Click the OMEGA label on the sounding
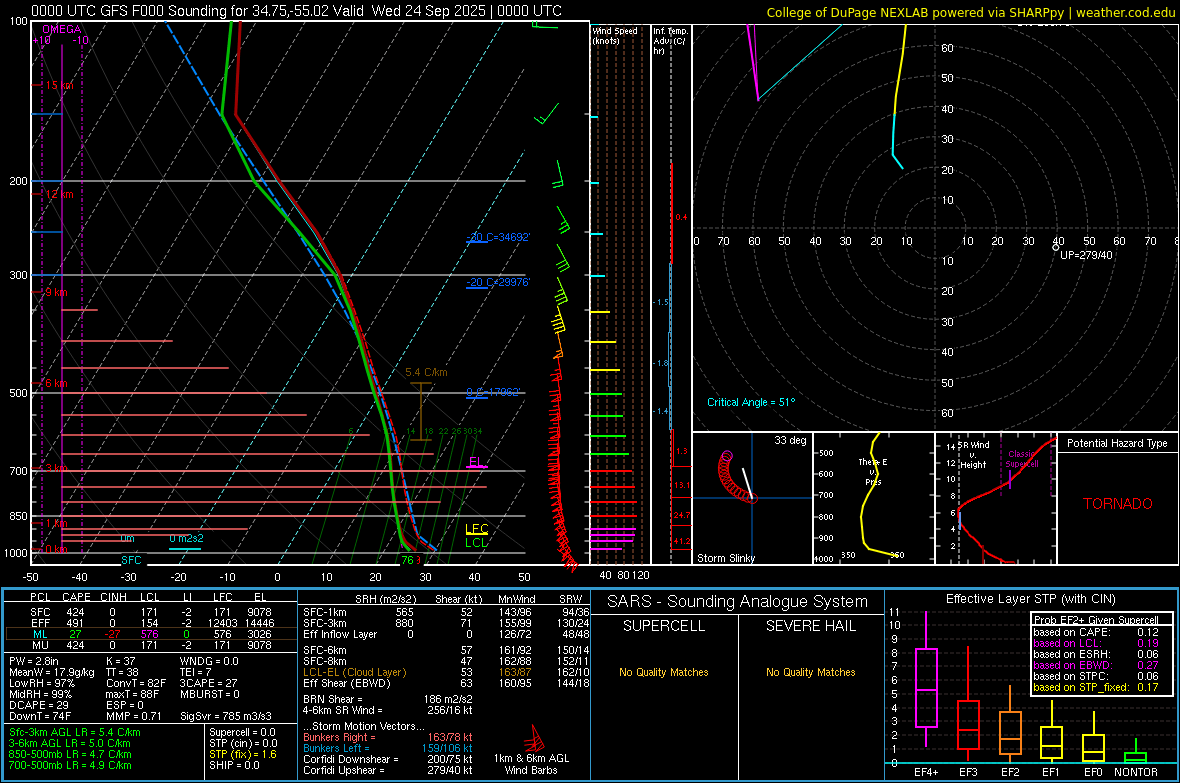Viewport: 1180px width, 783px height. pos(62,29)
